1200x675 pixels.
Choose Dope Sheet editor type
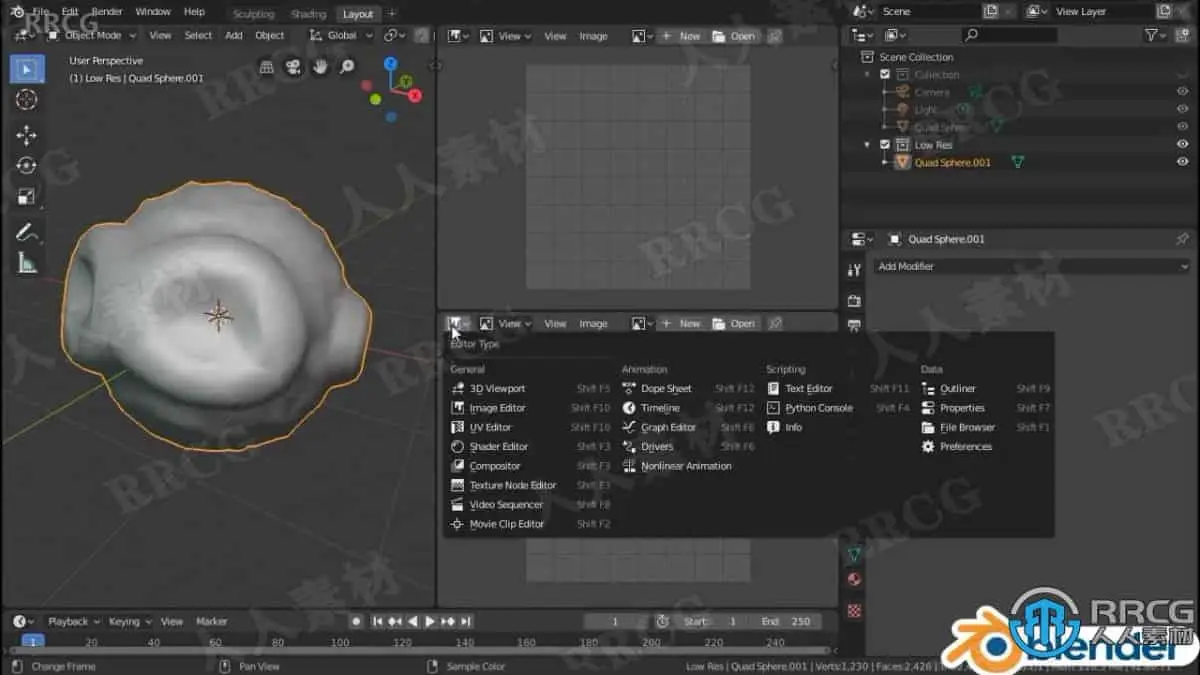[x=666, y=388]
